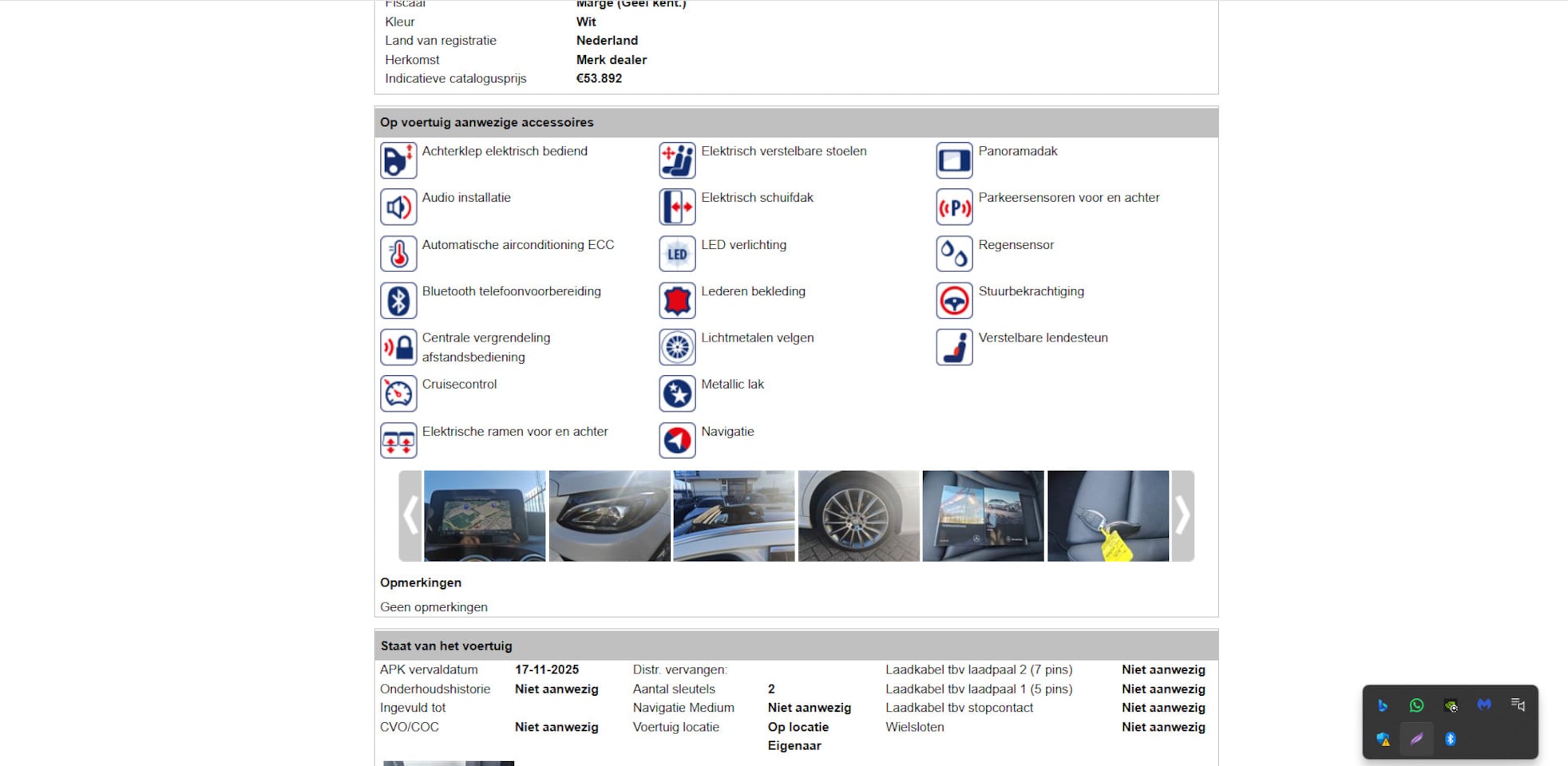Click the Achterklep elektrisch bediend icon
This screenshot has width=1568, height=766.
coord(398,160)
